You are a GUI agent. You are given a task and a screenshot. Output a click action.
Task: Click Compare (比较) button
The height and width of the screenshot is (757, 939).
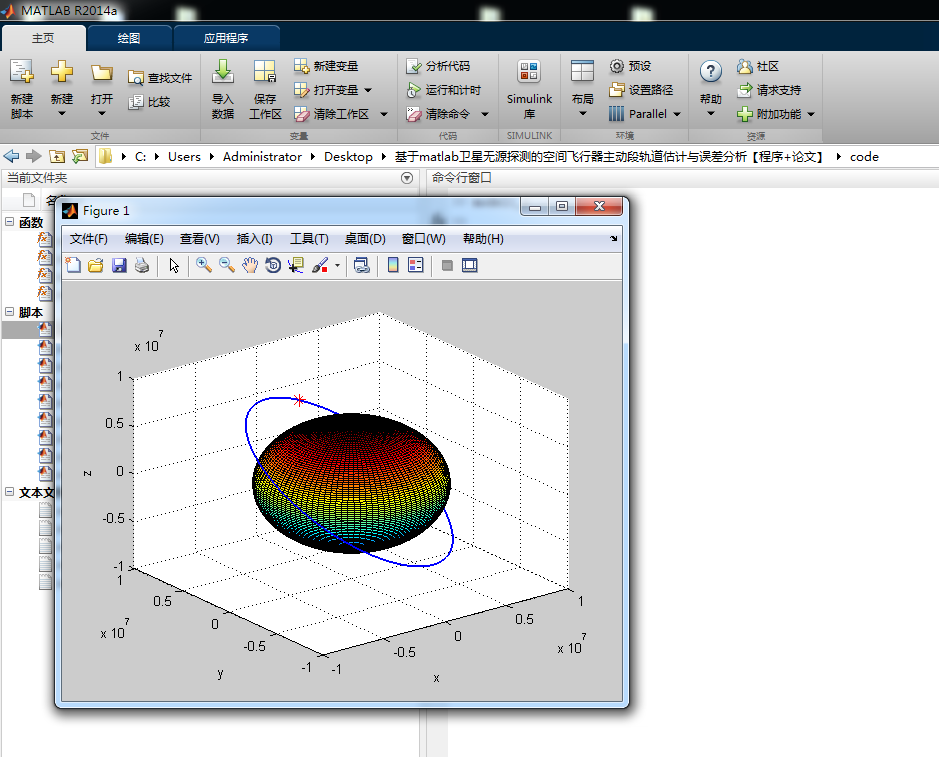150,102
